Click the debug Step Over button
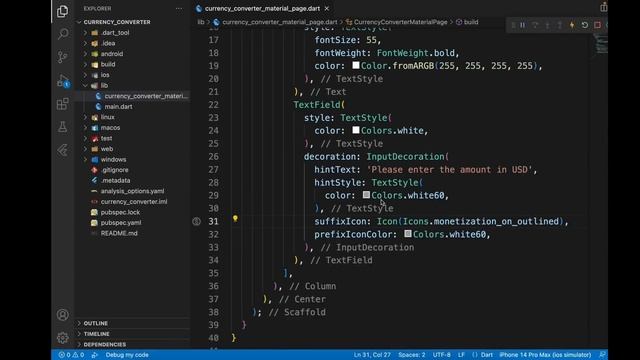640x360 pixels. [x=535, y=25]
